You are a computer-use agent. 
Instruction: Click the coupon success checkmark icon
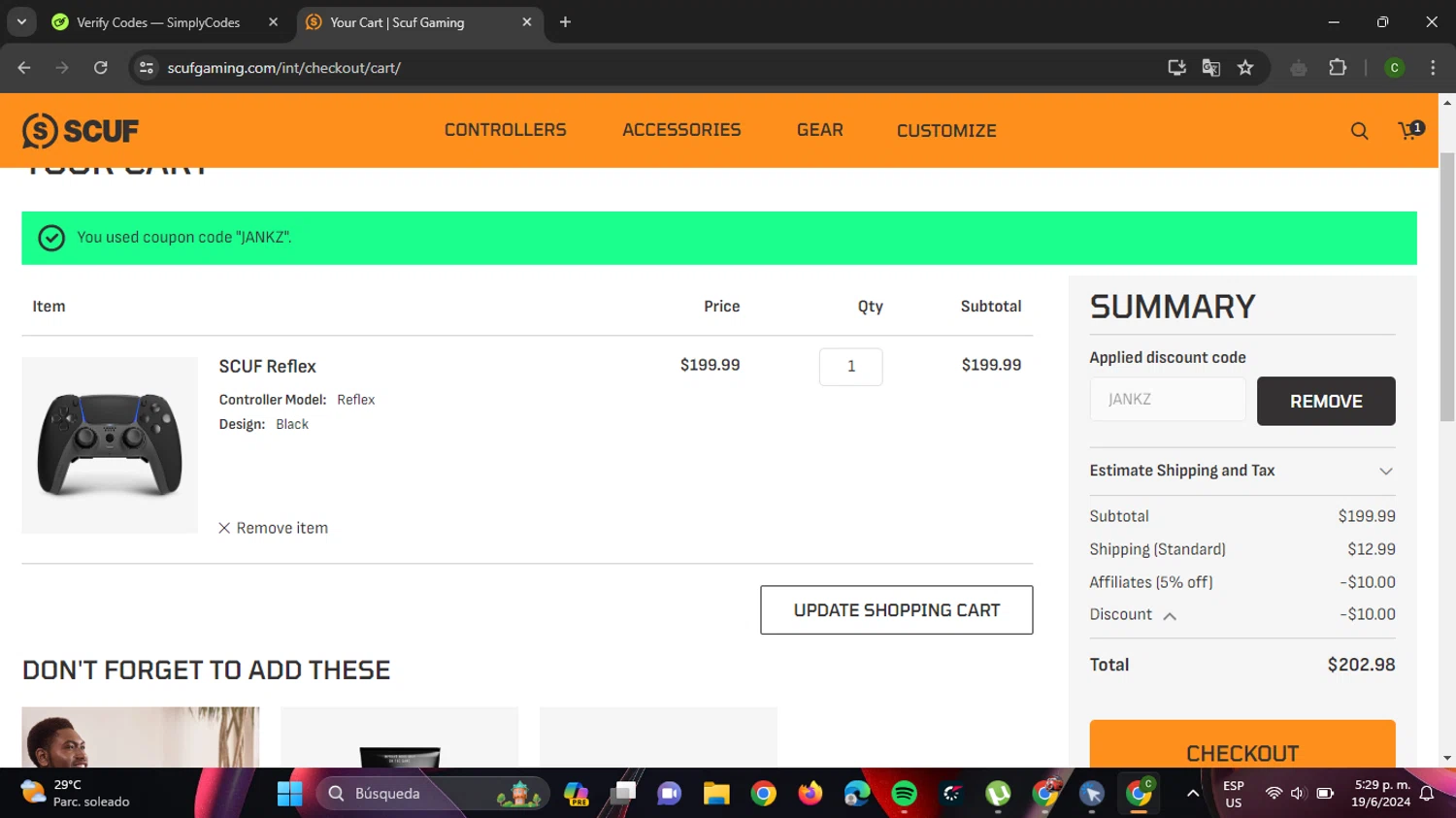coord(51,238)
